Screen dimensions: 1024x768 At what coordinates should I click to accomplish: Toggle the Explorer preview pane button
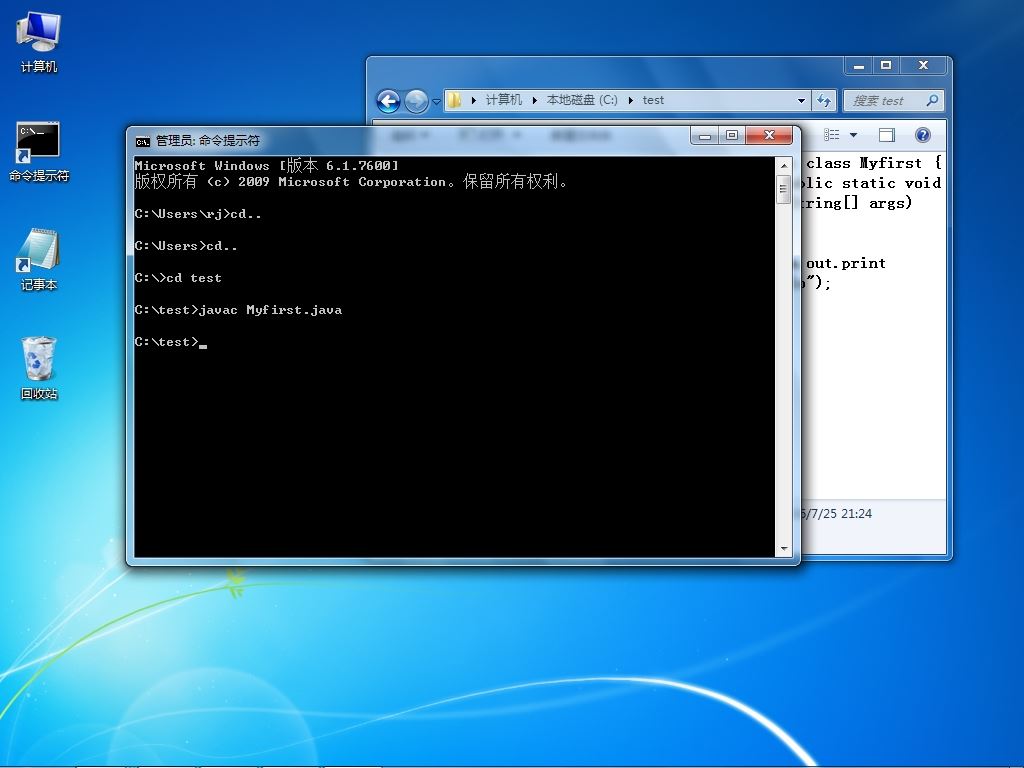[x=886, y=135]
